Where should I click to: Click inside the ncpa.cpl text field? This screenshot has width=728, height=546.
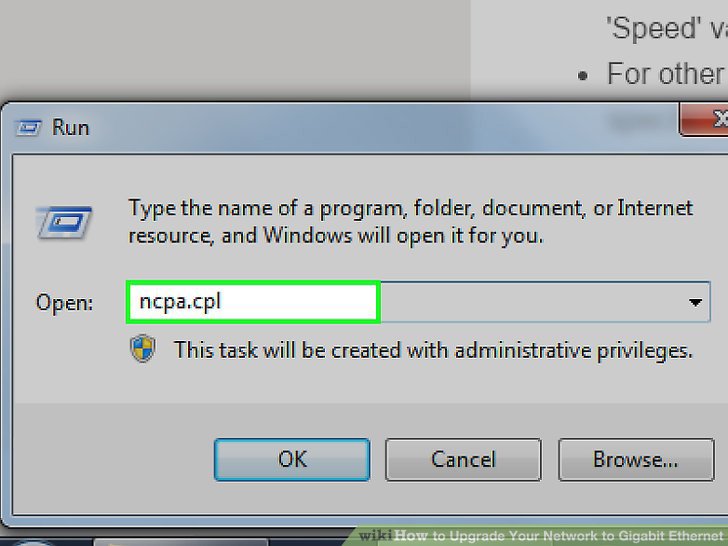[x=252, y=302]
